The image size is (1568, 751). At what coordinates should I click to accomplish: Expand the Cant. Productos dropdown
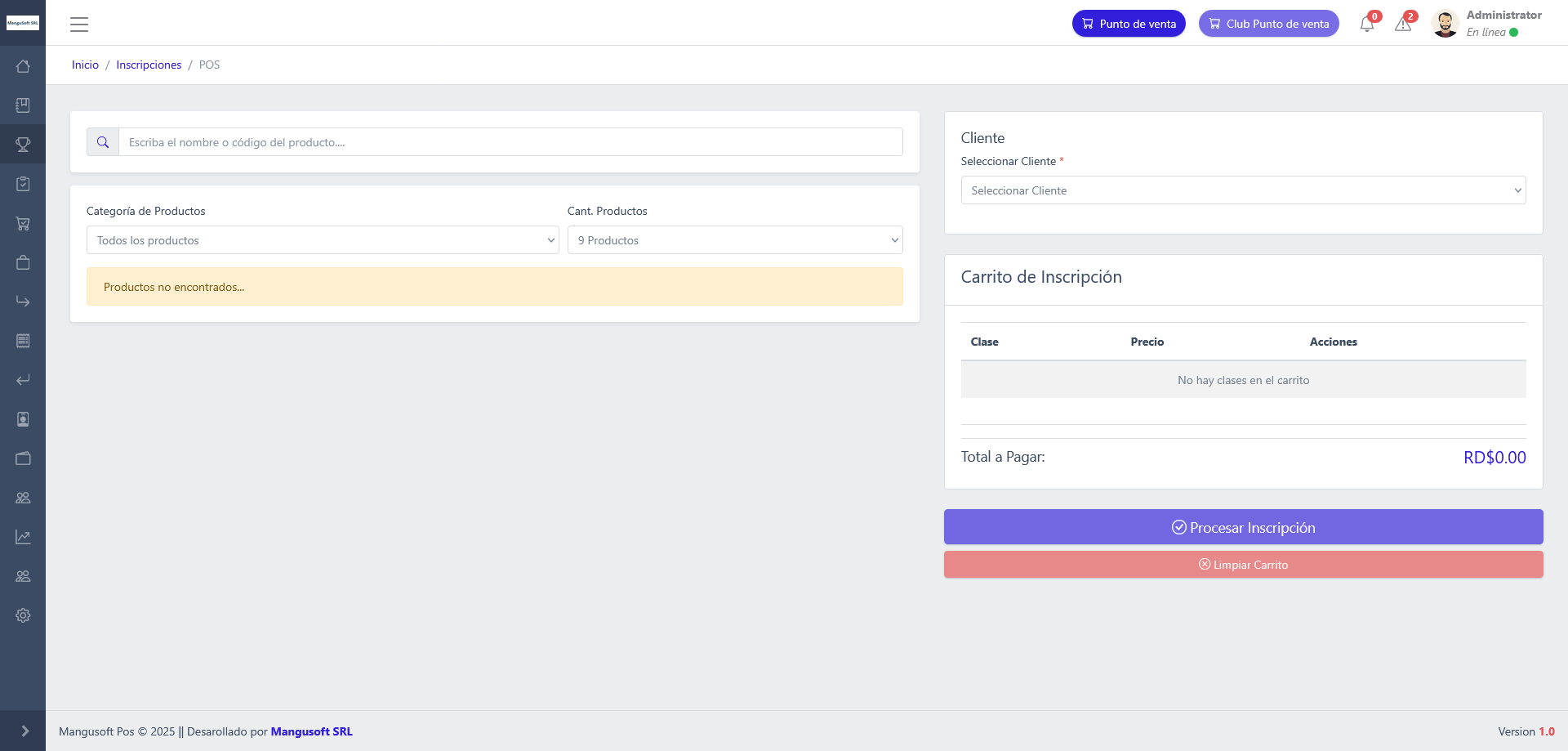(735, 240)
